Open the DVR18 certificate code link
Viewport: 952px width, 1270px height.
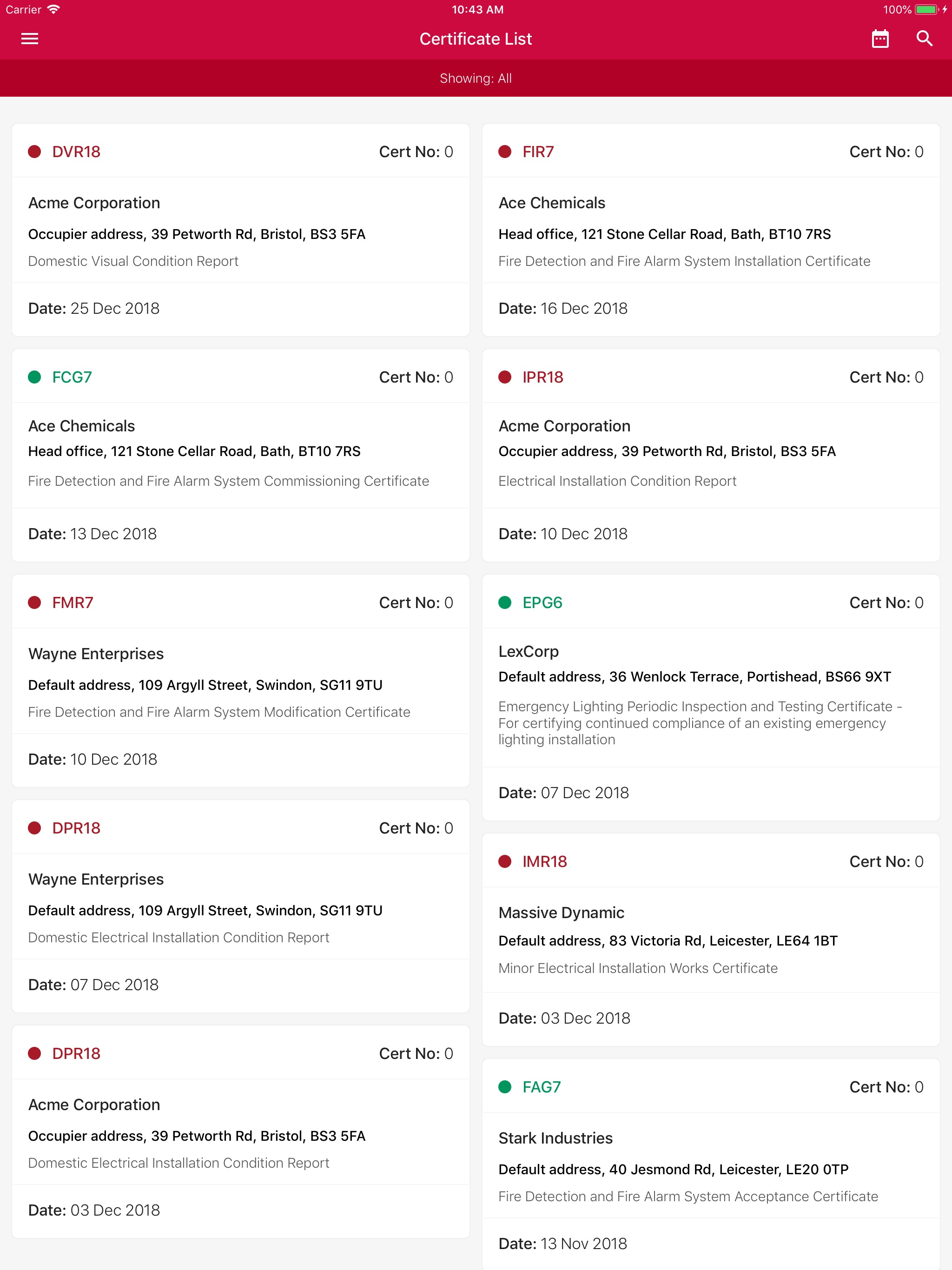point(76,152)
